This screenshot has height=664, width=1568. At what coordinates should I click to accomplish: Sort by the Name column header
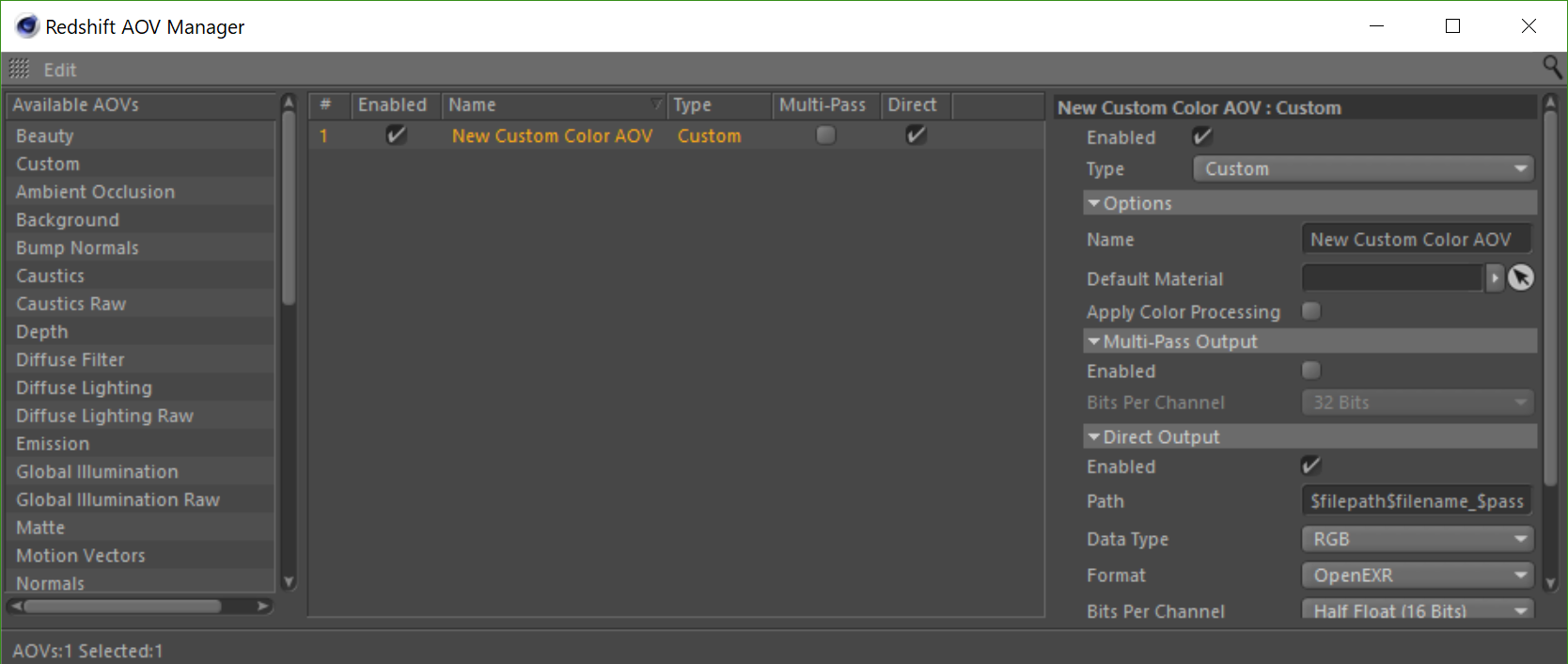[x=554, y=105]
